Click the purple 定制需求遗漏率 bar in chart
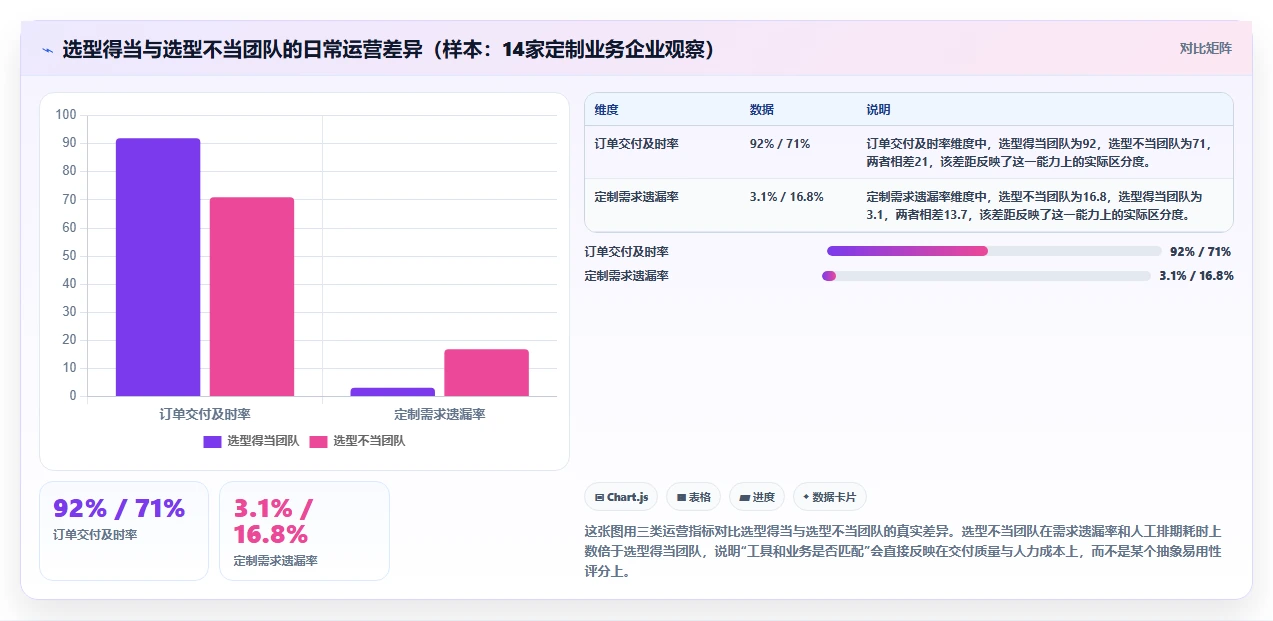The height and width of the screenshot is (621, 1273). 392,392
